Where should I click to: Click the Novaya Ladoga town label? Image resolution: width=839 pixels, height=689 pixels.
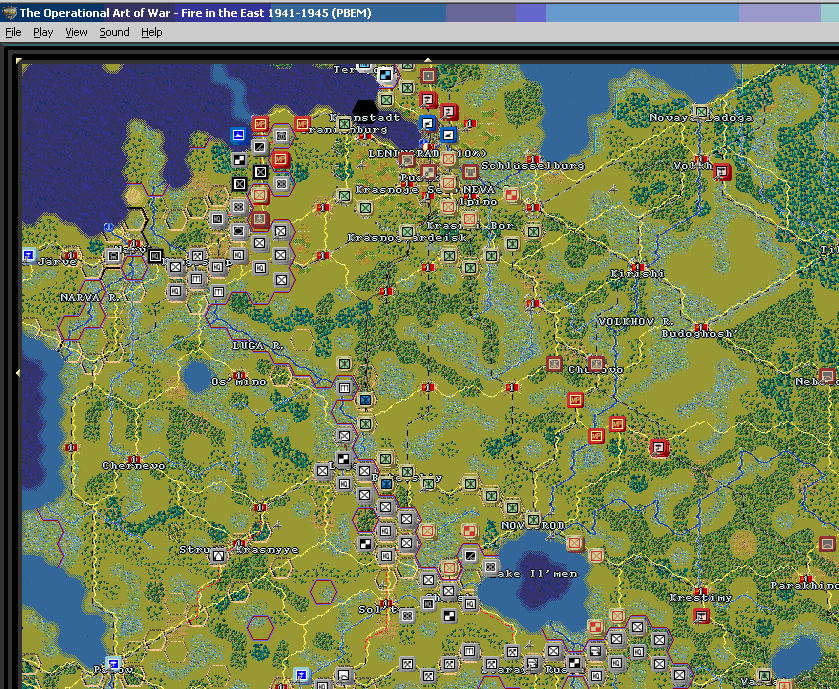click(x=701, y=118)
